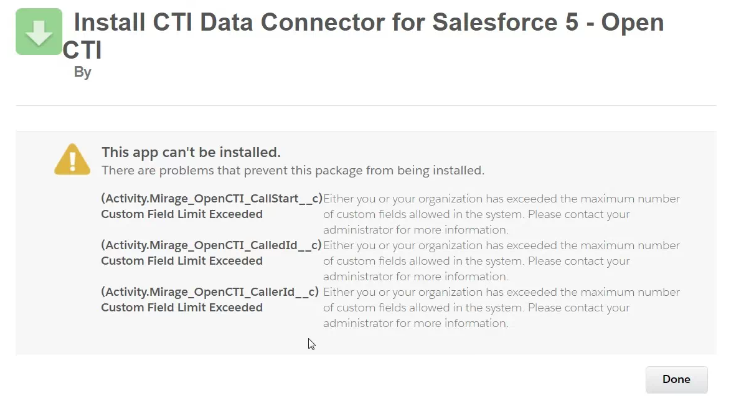Click the horizontal divider below the header
743x410 pixels.
click(x=366, y=105)
